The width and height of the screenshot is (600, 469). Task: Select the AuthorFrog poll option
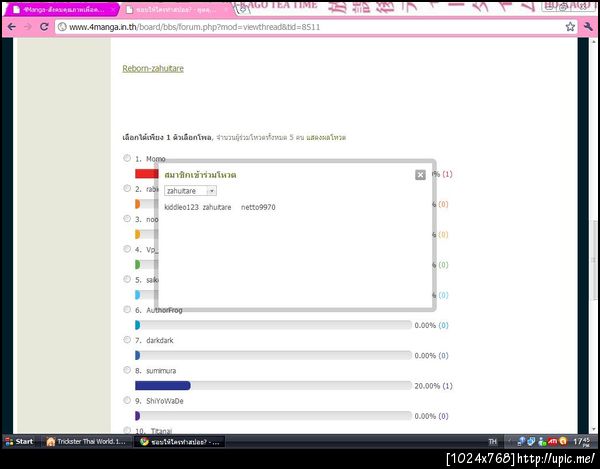pyautogui.click(x=127, y=309)
